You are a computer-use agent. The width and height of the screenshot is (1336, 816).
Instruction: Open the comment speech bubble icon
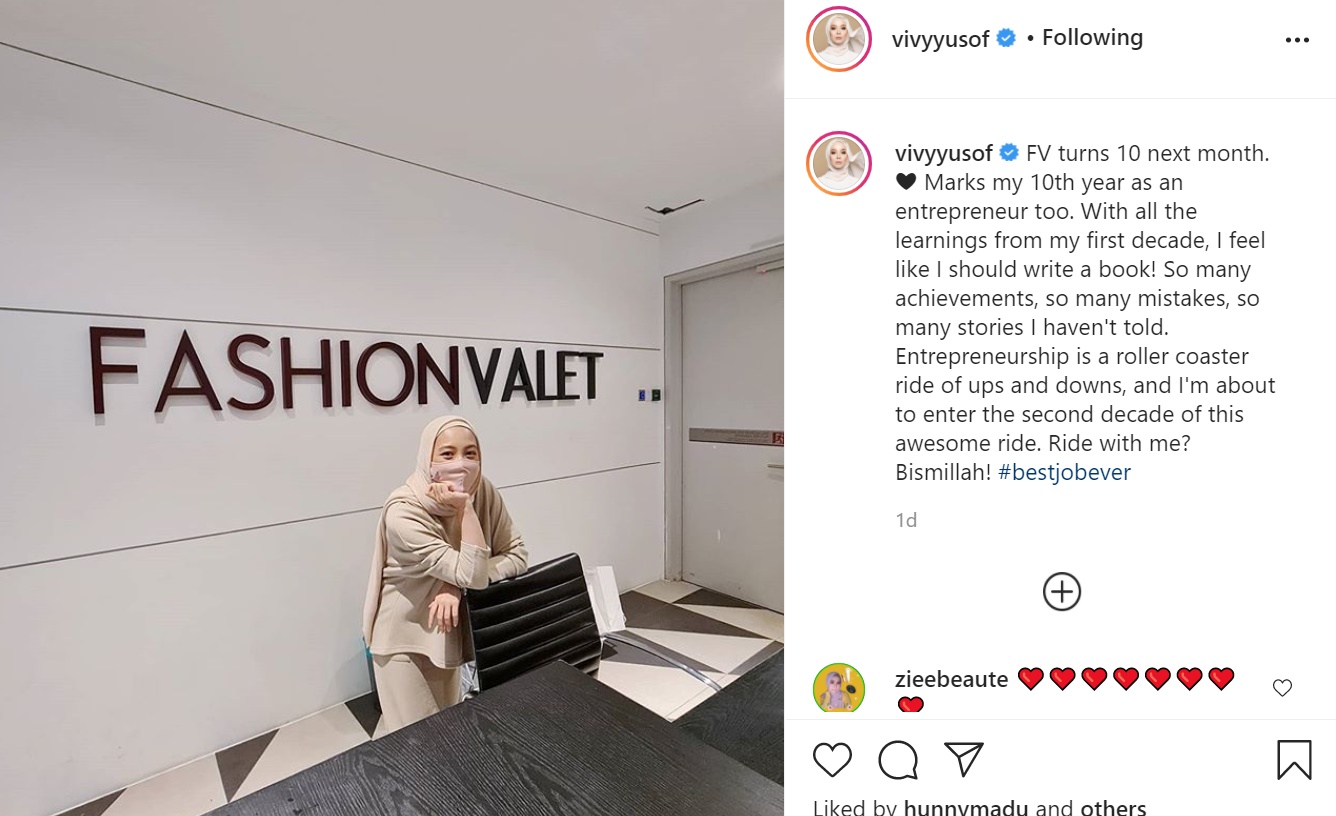click(x=898, y=760)
